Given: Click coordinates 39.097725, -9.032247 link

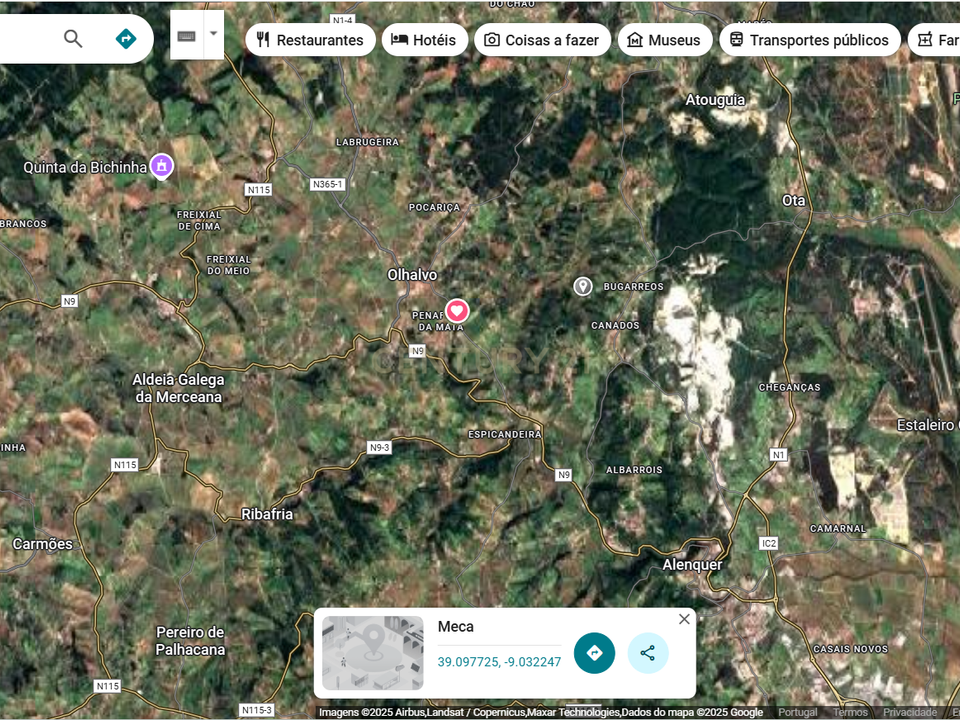Looking at the screenshot, I should (x=499, y=662).
